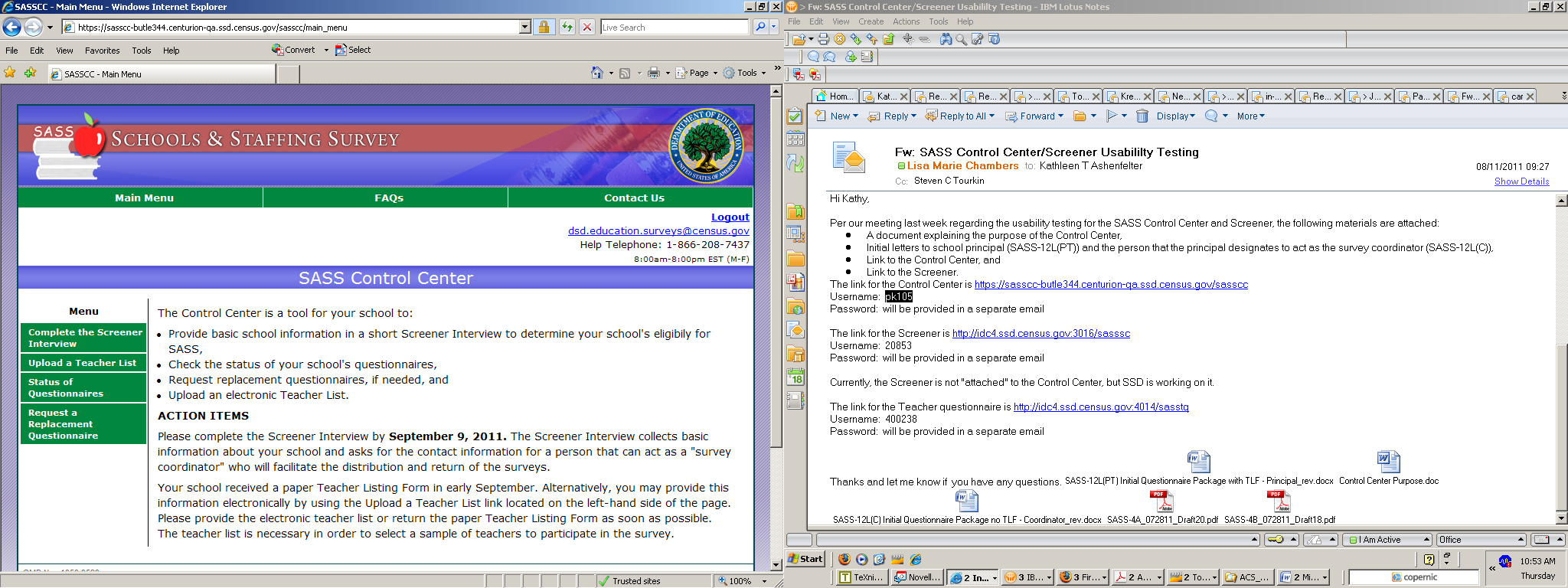Click the trash delete icon above the email

(x=1142, y=116)
